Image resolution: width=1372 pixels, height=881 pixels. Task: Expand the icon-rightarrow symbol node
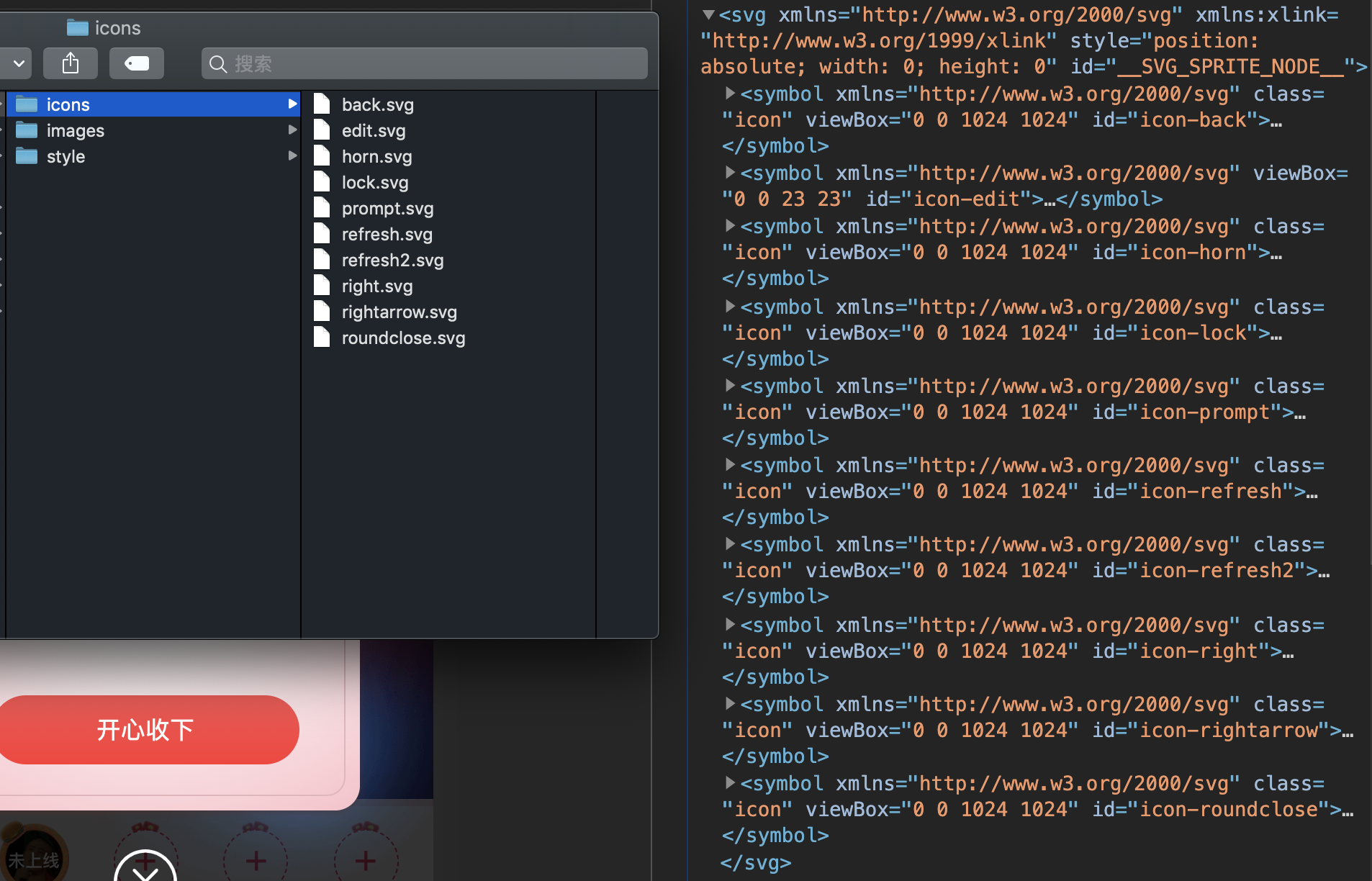coord(730,703)
